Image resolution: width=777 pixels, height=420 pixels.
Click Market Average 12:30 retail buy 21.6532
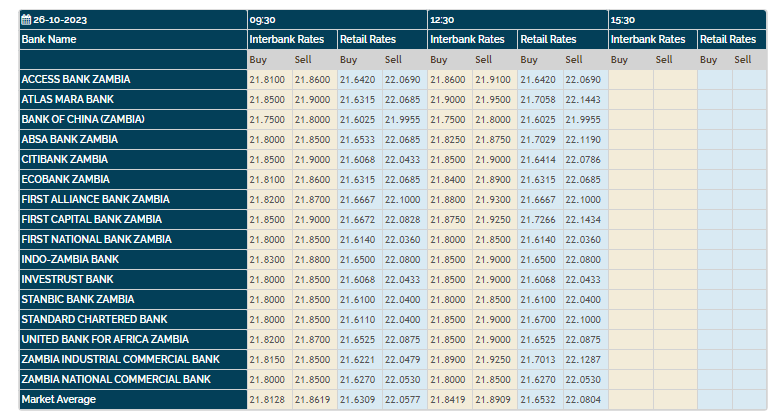point(538,400)
